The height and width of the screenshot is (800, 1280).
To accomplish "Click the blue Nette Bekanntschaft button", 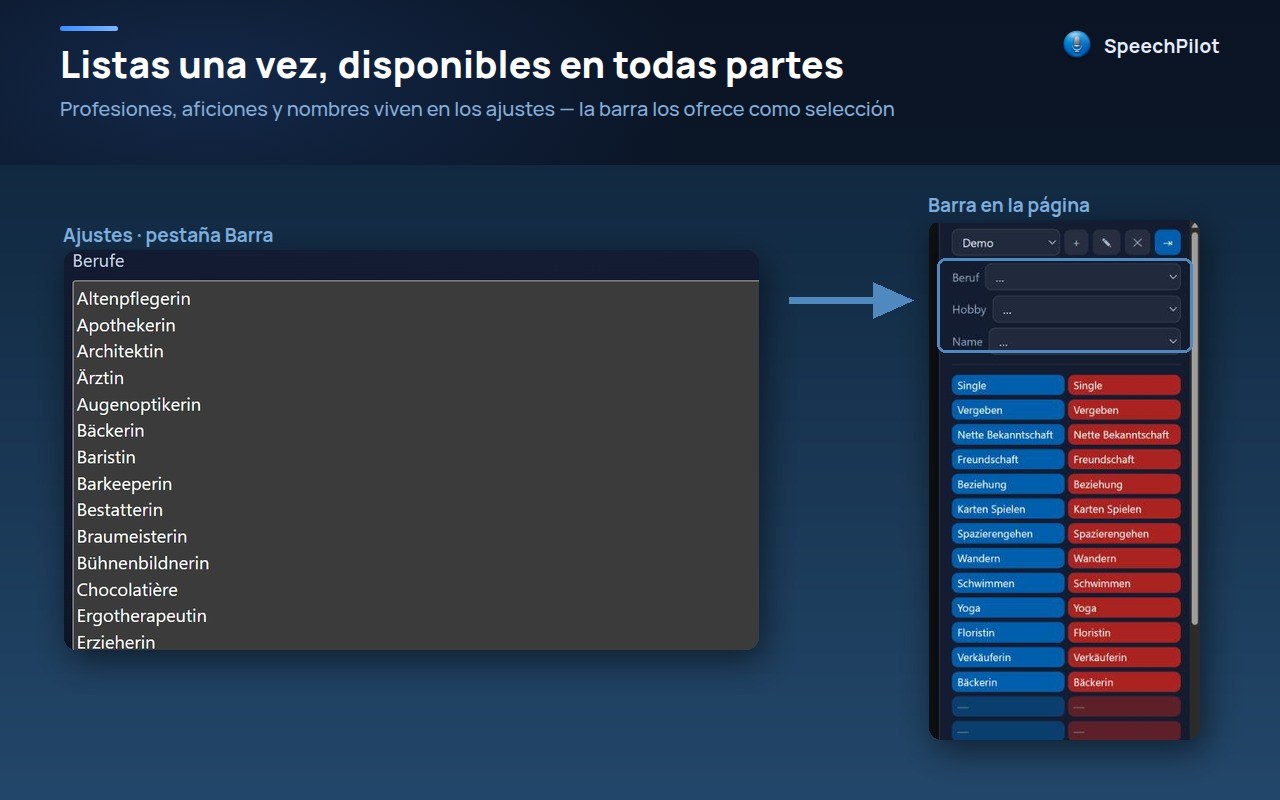I will [1008, 435].
